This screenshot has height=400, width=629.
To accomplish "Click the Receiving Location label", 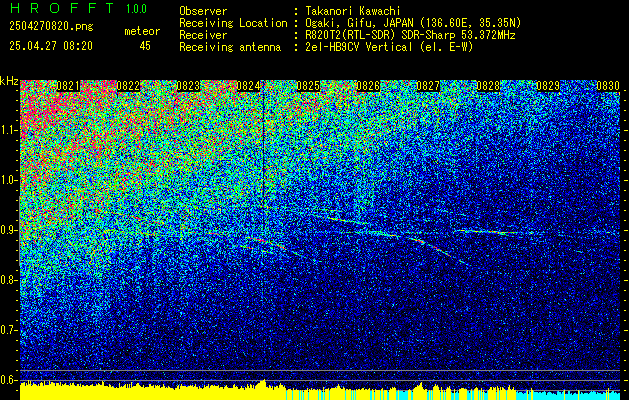I will click(233, 23).
